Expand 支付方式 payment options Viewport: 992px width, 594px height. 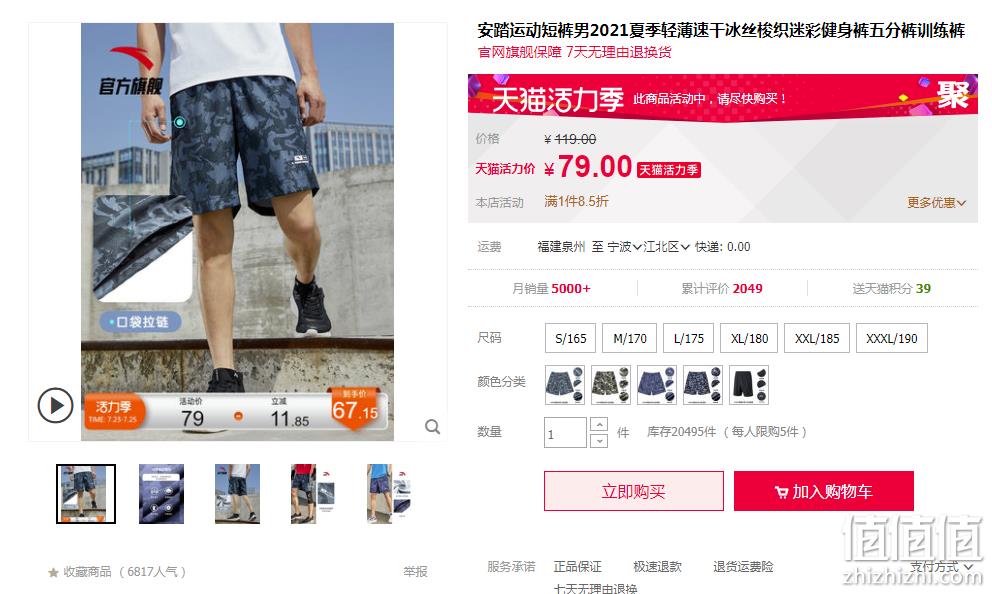coord(941,567)
